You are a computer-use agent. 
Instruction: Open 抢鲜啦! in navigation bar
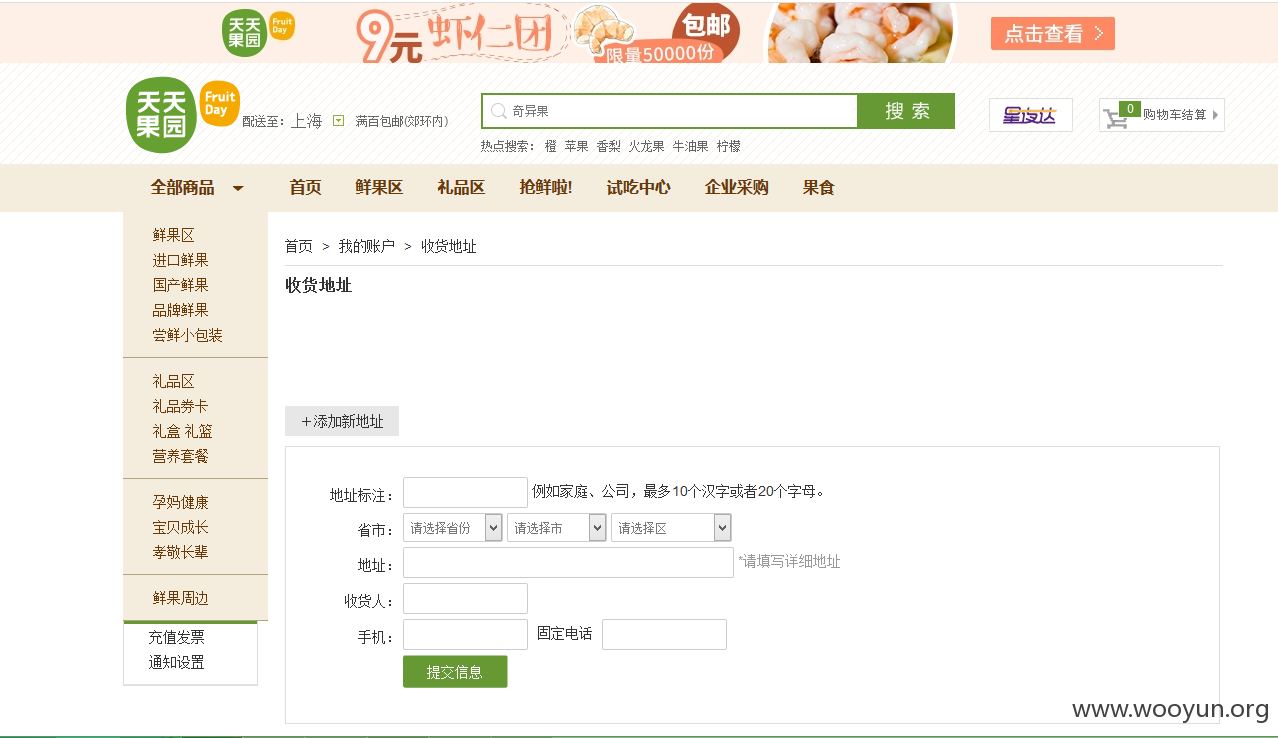point(545,187)
